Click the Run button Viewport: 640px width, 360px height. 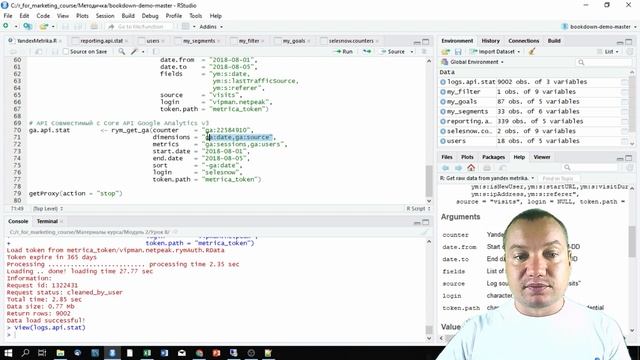tap(343, 52)
